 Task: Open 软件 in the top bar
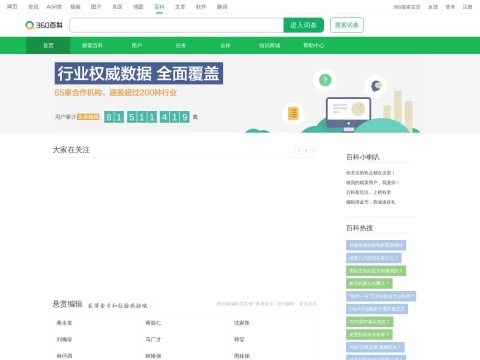point(201,7)
